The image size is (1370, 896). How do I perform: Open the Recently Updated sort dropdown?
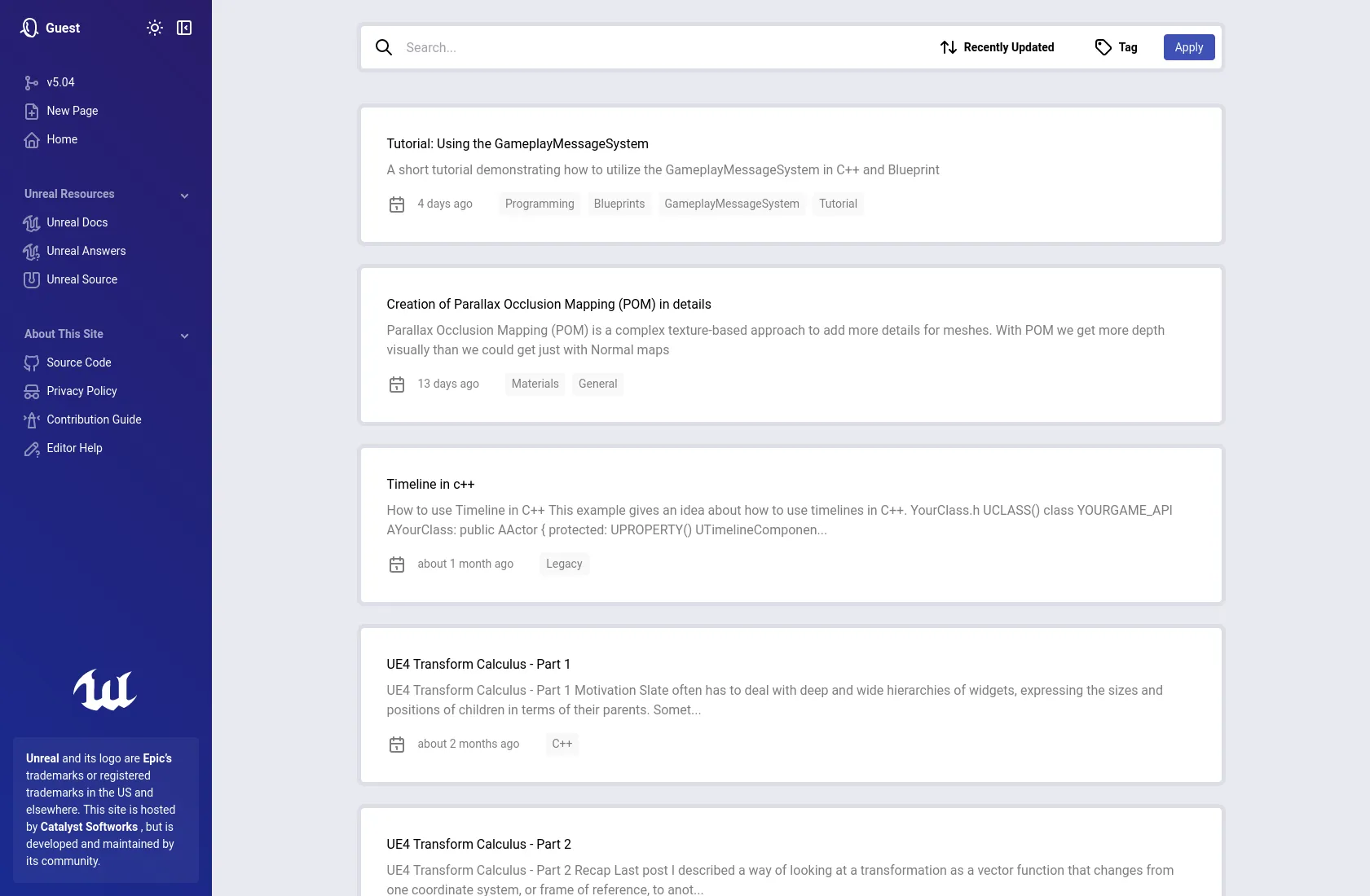997,47
